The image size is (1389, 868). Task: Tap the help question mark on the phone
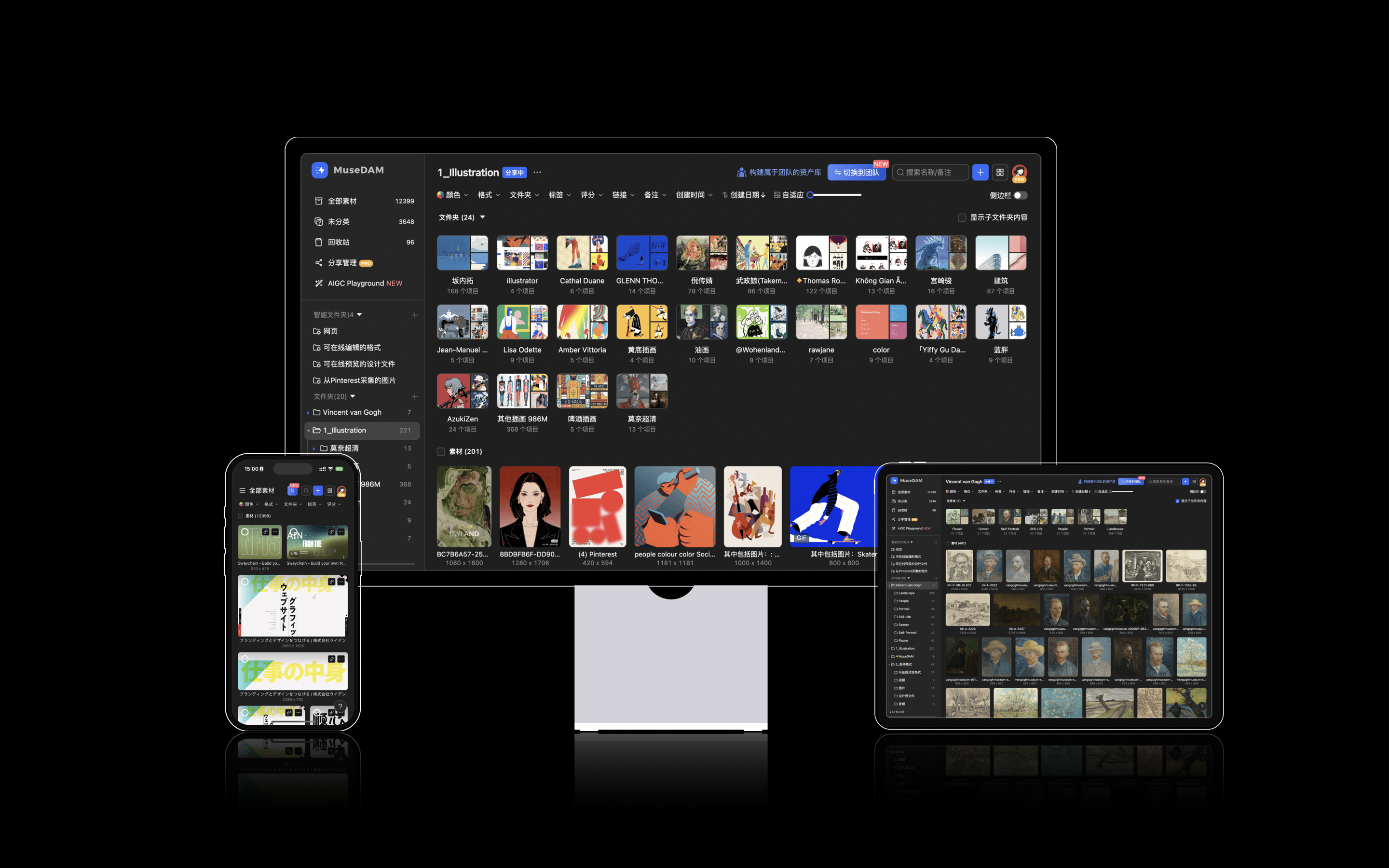point(340,706)
